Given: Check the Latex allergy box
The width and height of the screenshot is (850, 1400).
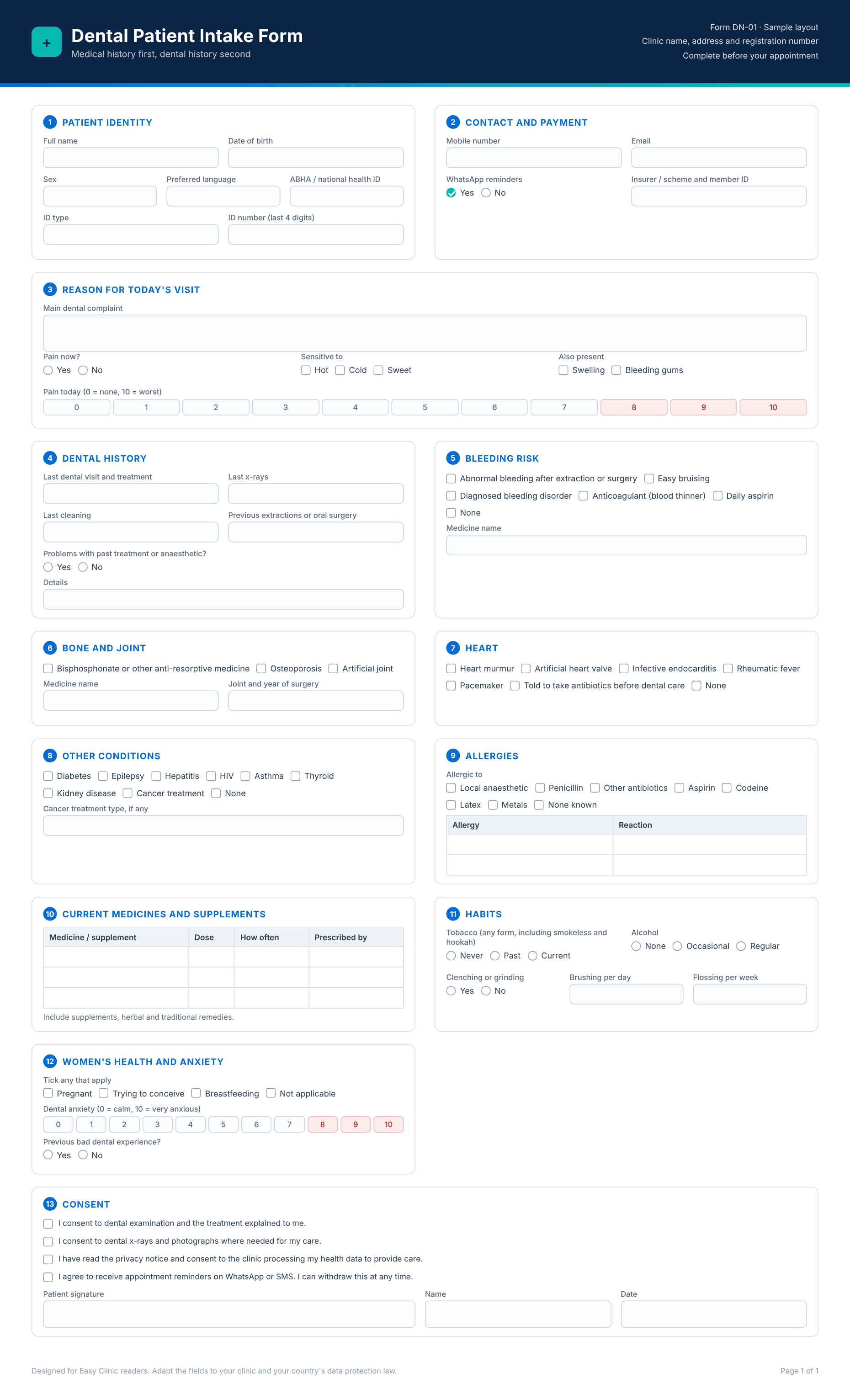Looking at the screenshot, I should click(x=451, y=805).
